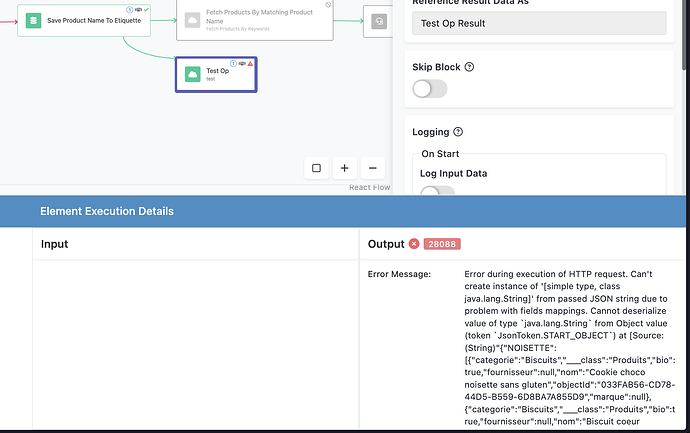Enable the Skip Block toggle
Screen dimensions: 690x433
[x=430, y=89]
